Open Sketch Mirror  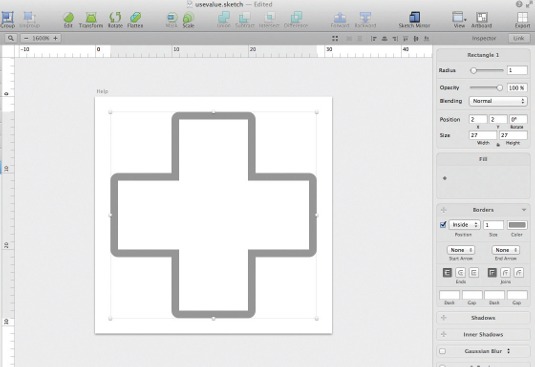[x=414, y=18]
